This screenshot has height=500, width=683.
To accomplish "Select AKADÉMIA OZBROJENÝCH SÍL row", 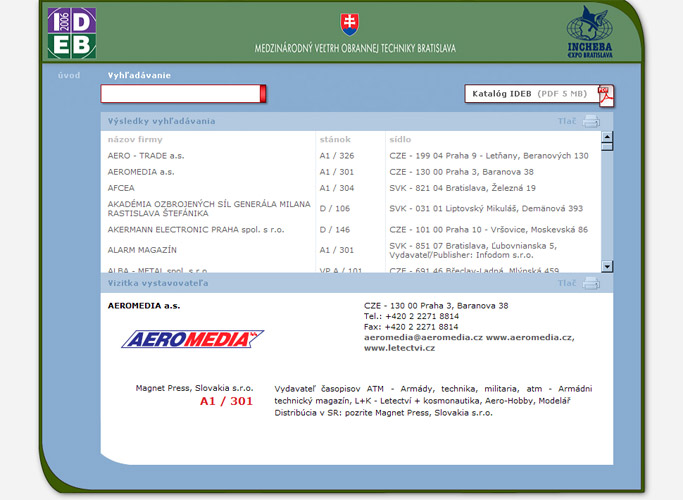I will coord(351,209).
